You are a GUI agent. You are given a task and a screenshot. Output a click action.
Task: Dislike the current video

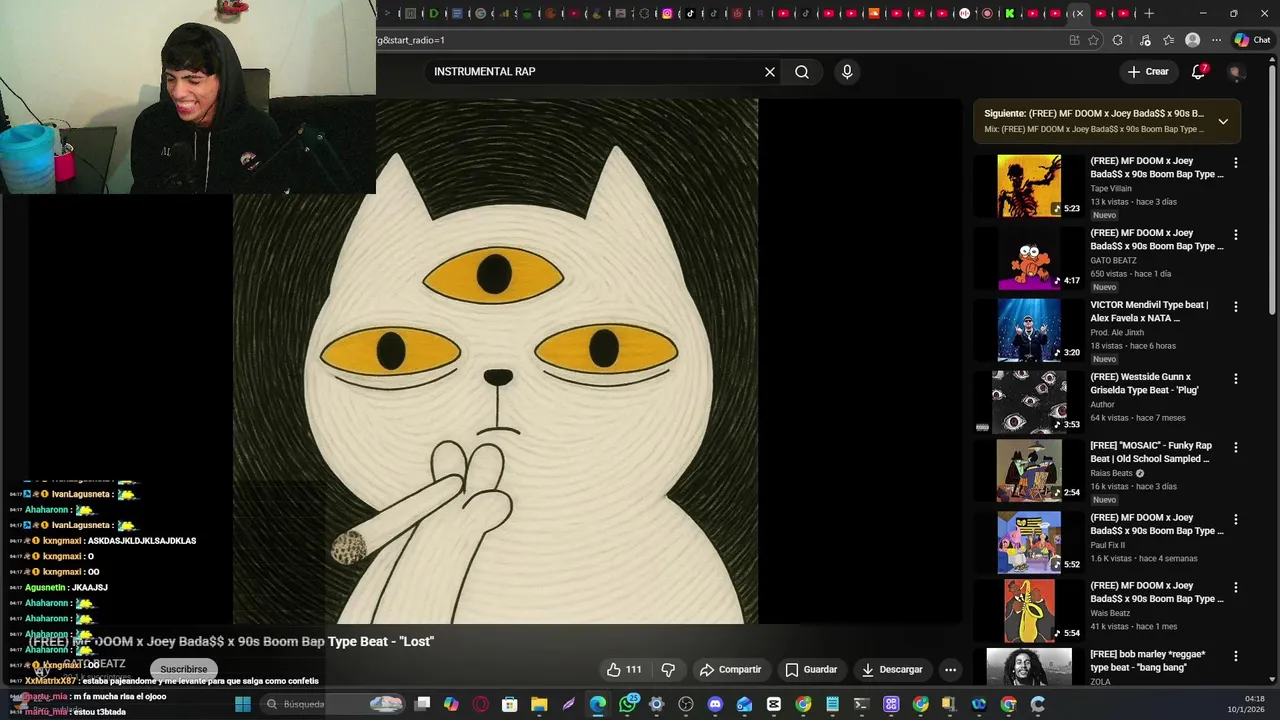(668, 670)
